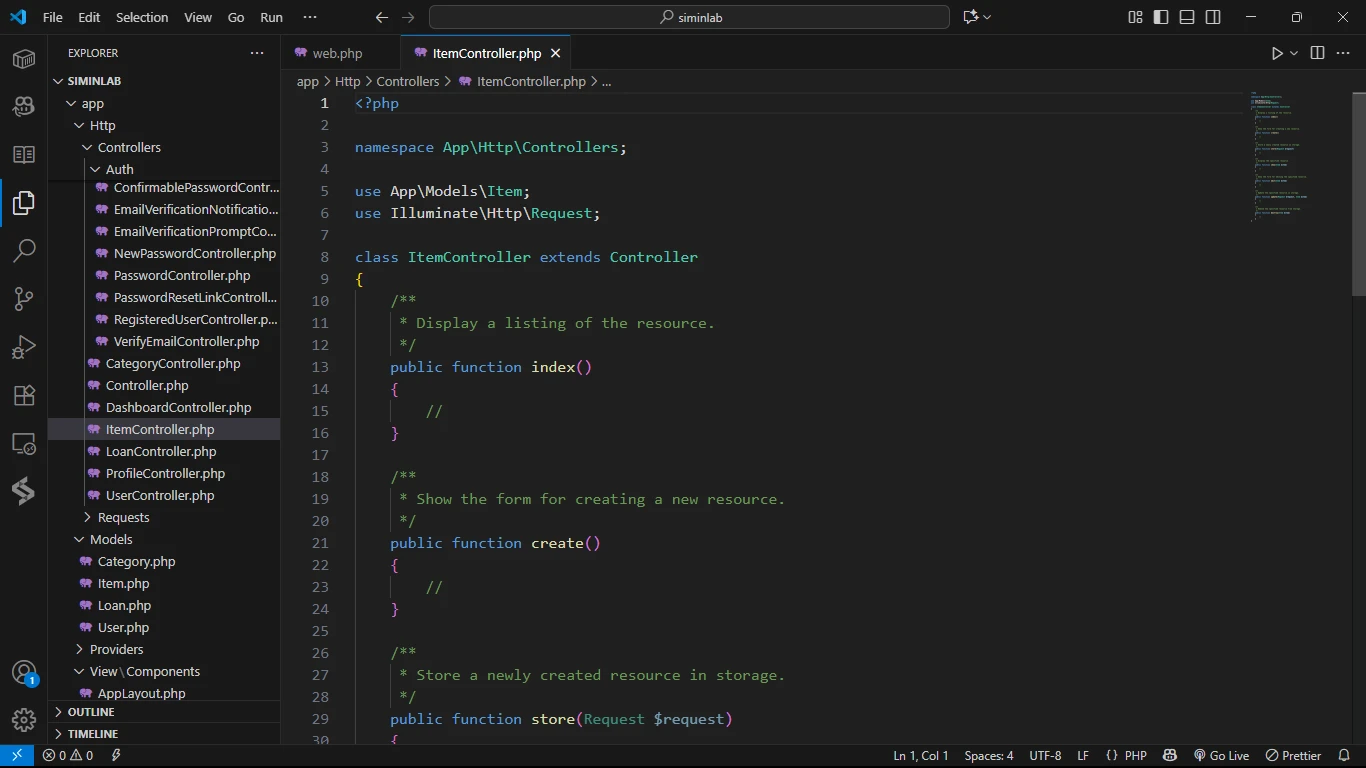1366x768 pixels.
Task: Open the Run and Debug view
Action: click(x=24, y=347)
